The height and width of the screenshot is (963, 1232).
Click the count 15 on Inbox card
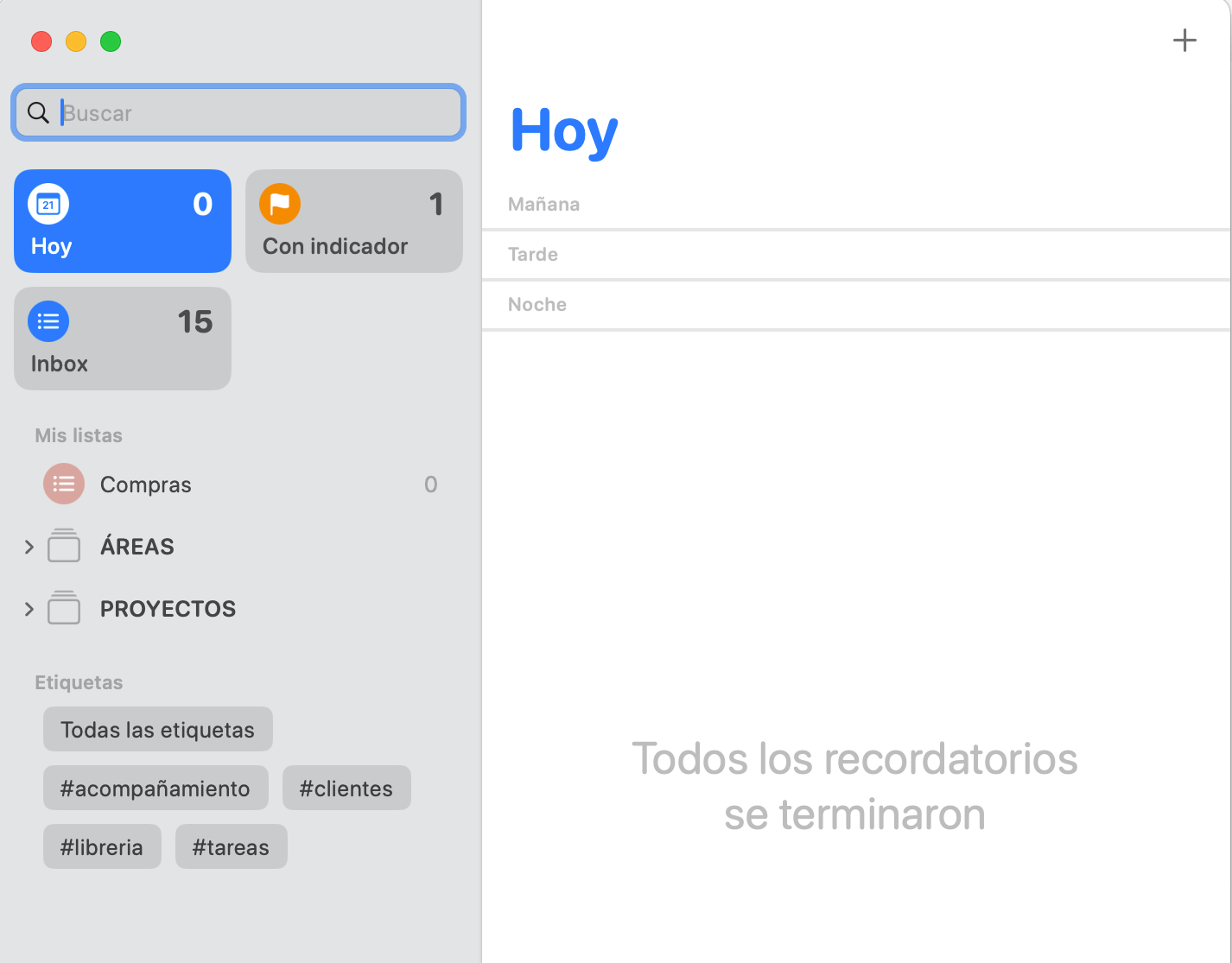click(195, 322)
